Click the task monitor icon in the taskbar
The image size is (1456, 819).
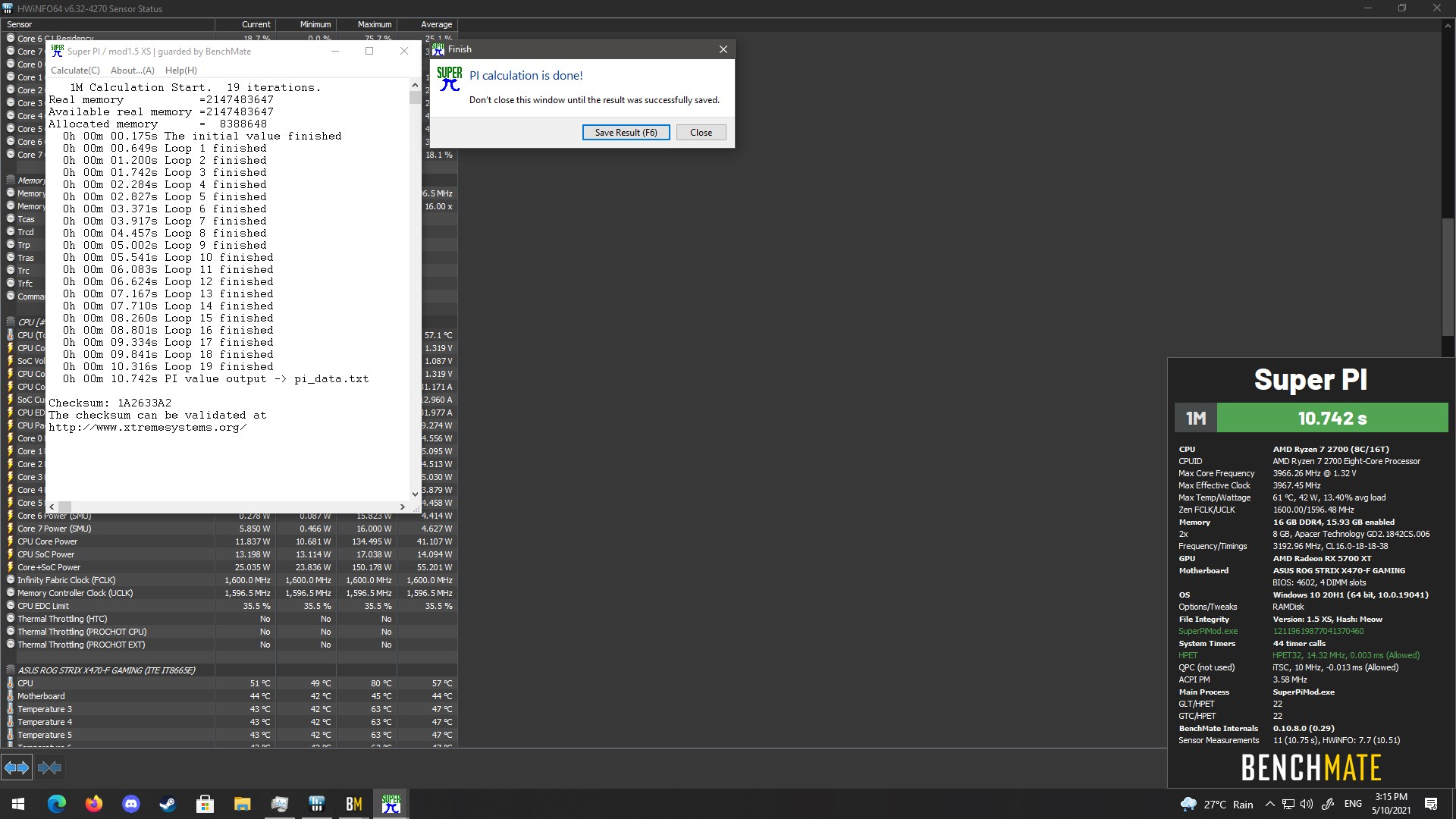(279, 804)
